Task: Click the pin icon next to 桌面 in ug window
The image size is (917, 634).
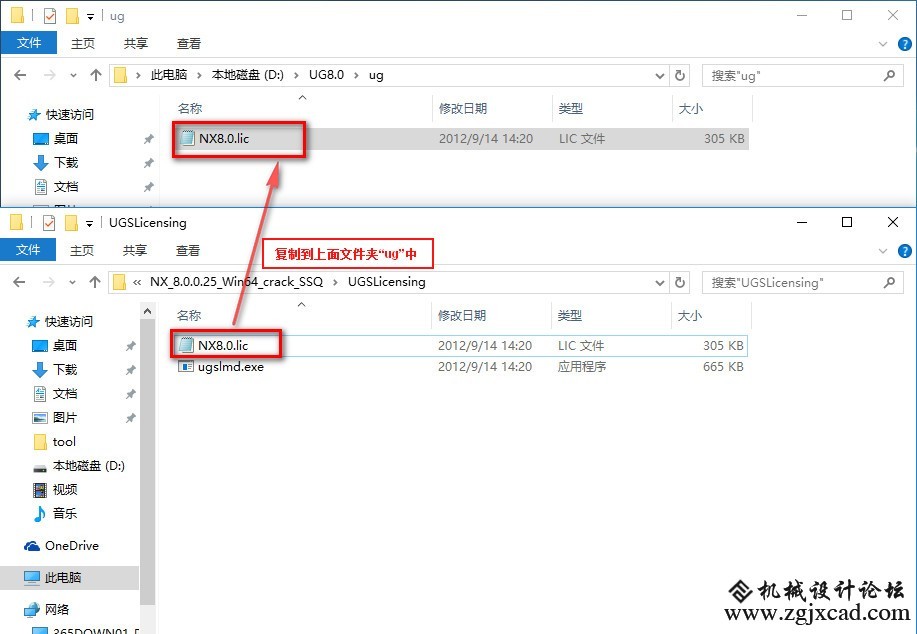Action: (149, 139)
